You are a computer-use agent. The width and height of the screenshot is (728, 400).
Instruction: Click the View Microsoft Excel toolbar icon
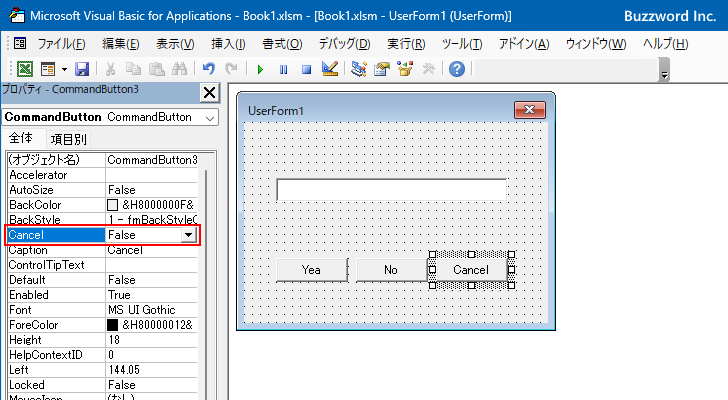(25, 69)
